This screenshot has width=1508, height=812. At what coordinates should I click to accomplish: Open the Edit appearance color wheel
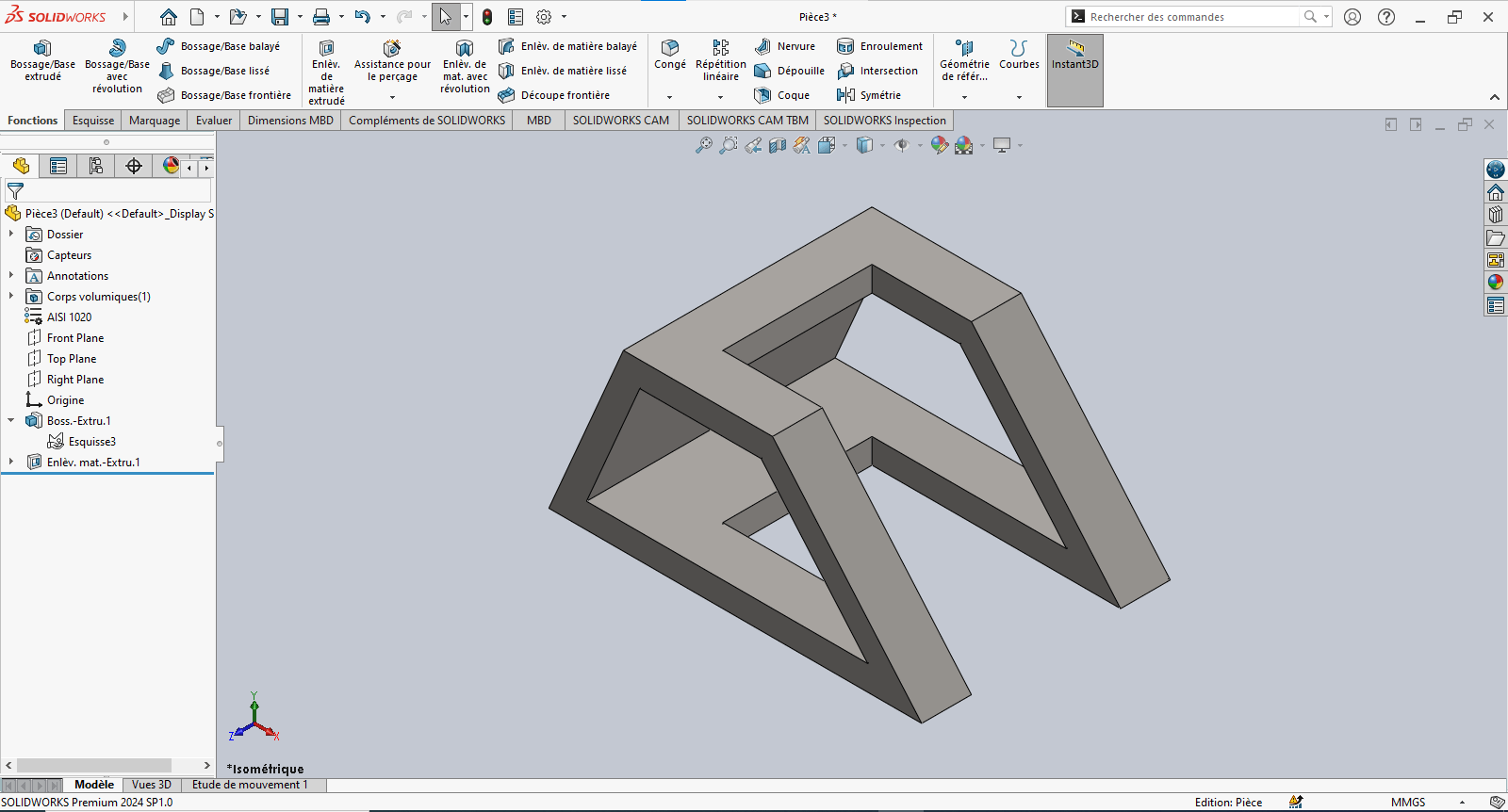pyautogui.click(x=939, y=145)
